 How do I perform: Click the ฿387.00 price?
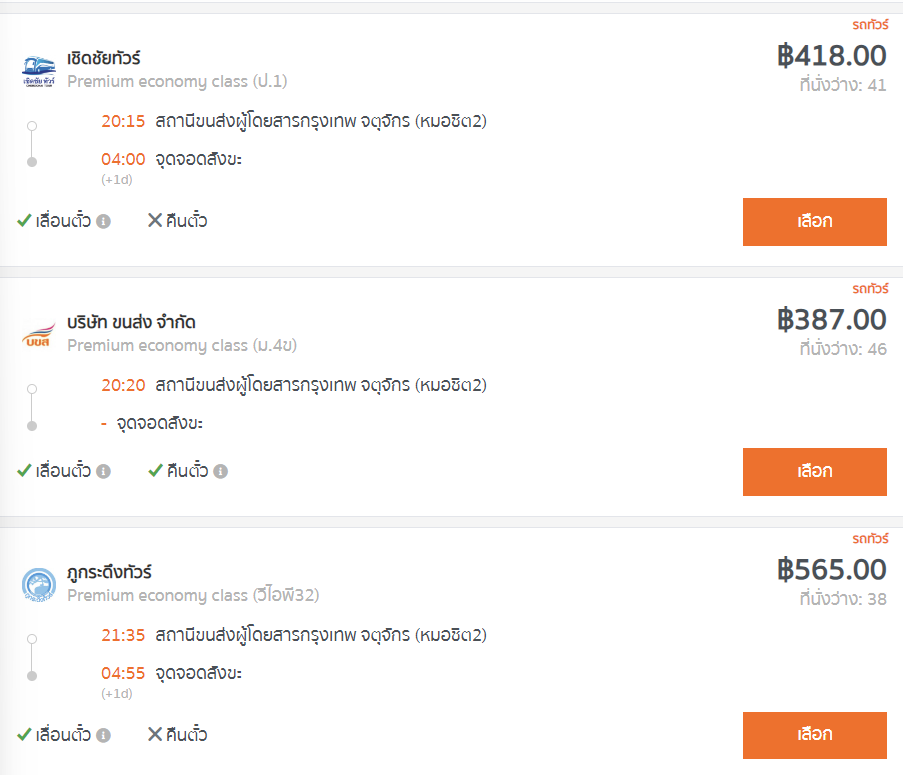[x=832, y=320]
